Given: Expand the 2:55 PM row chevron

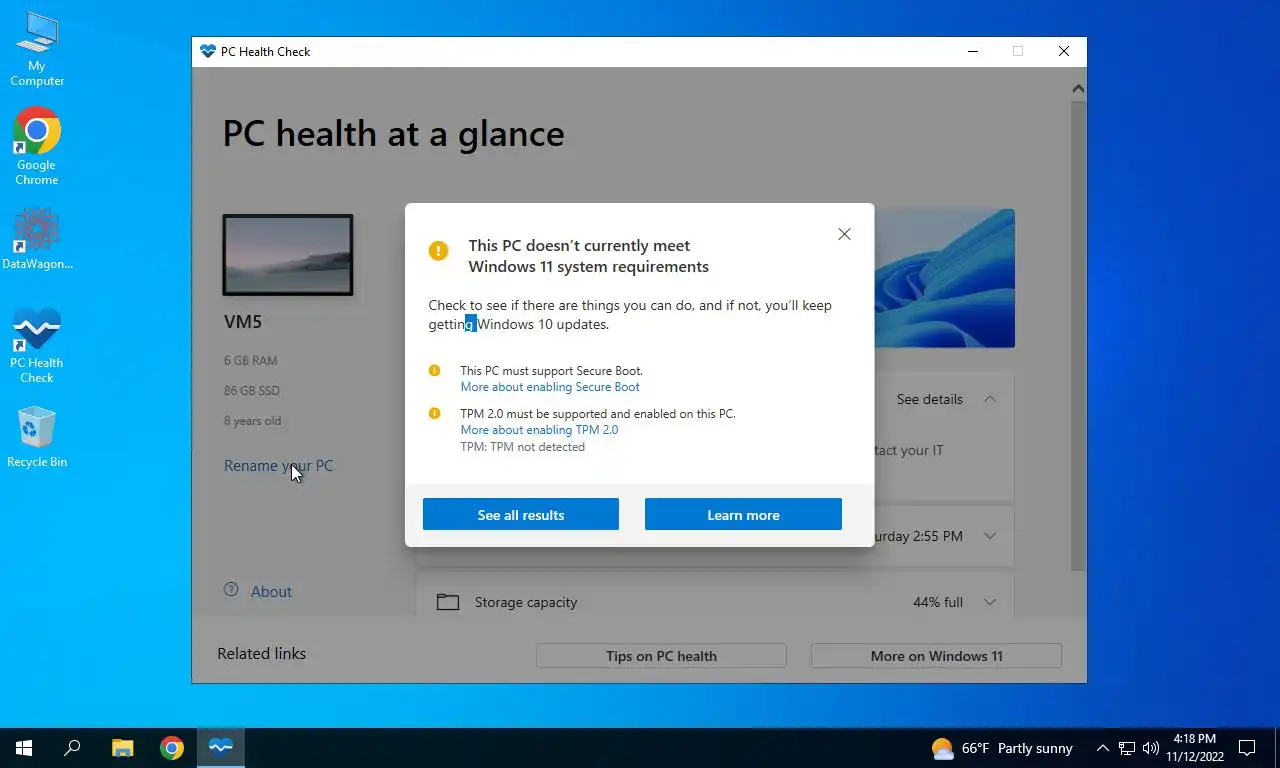Looking at the screenshot, I should (989, 536).
